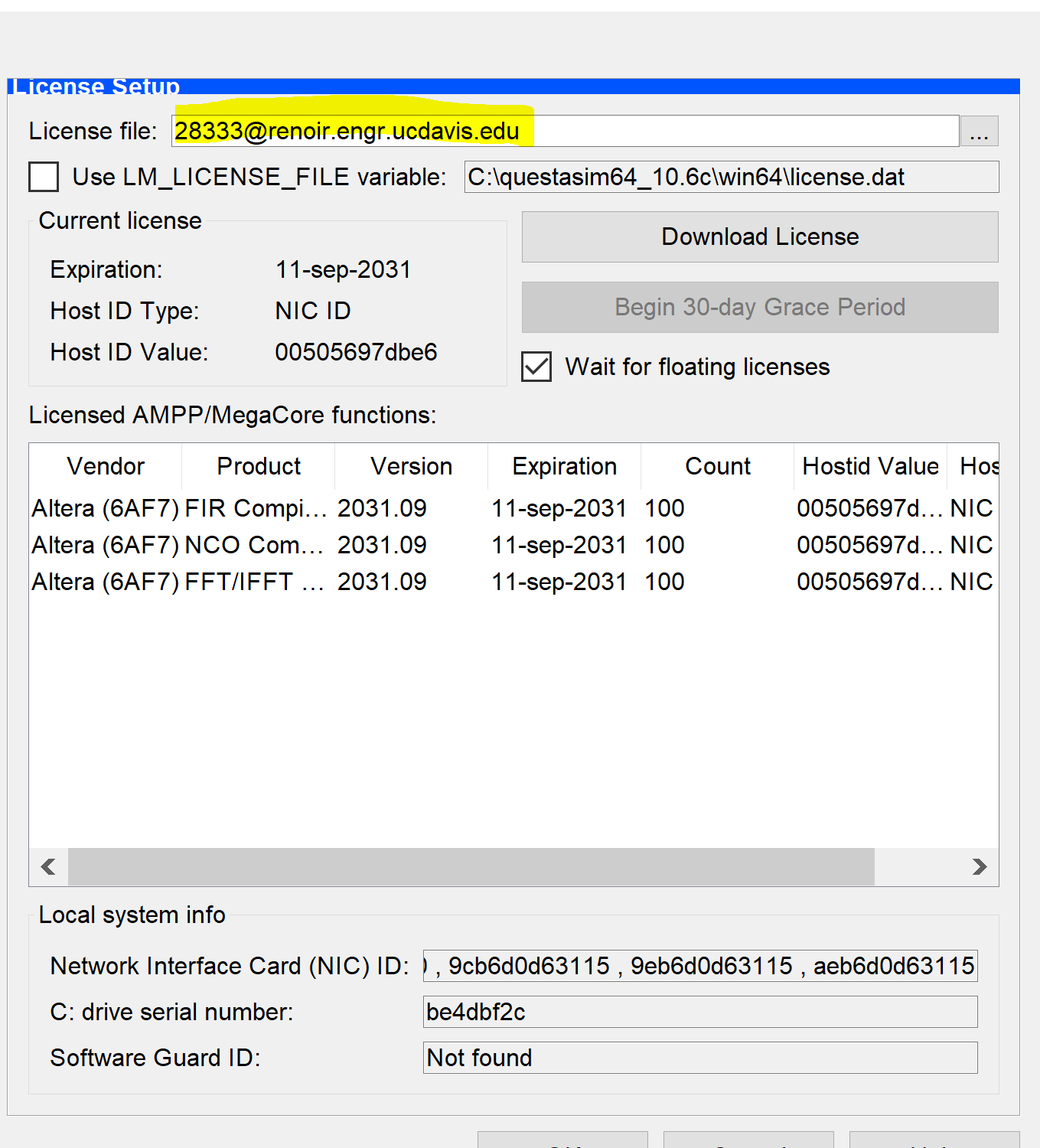
Task: Click the right arrow of the horizontal scrollbar
Action: tap(979, 866)
